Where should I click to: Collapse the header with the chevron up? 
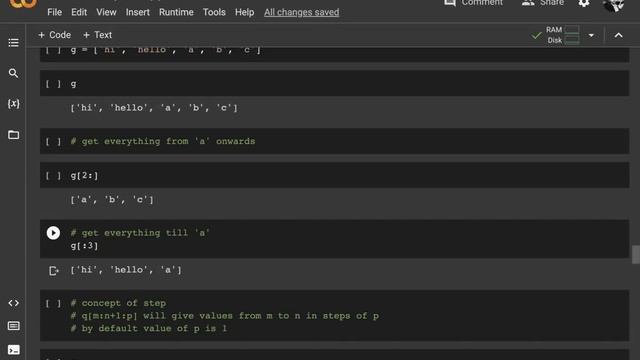point(618,36)
